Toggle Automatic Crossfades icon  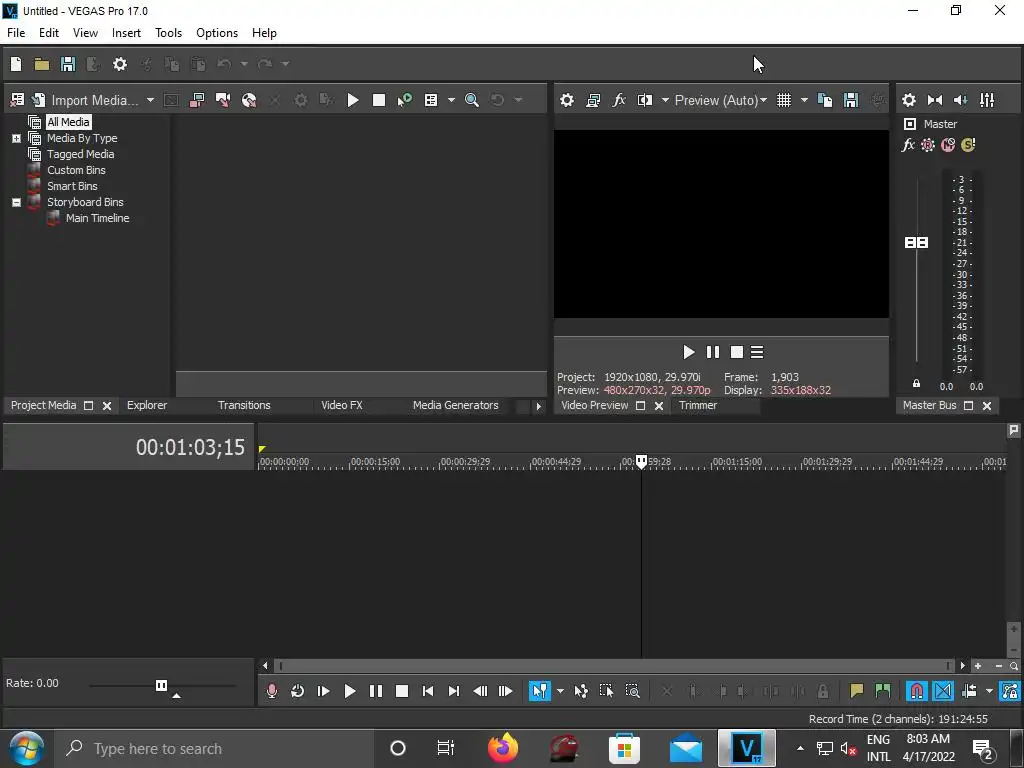click(x=943, y=691)
